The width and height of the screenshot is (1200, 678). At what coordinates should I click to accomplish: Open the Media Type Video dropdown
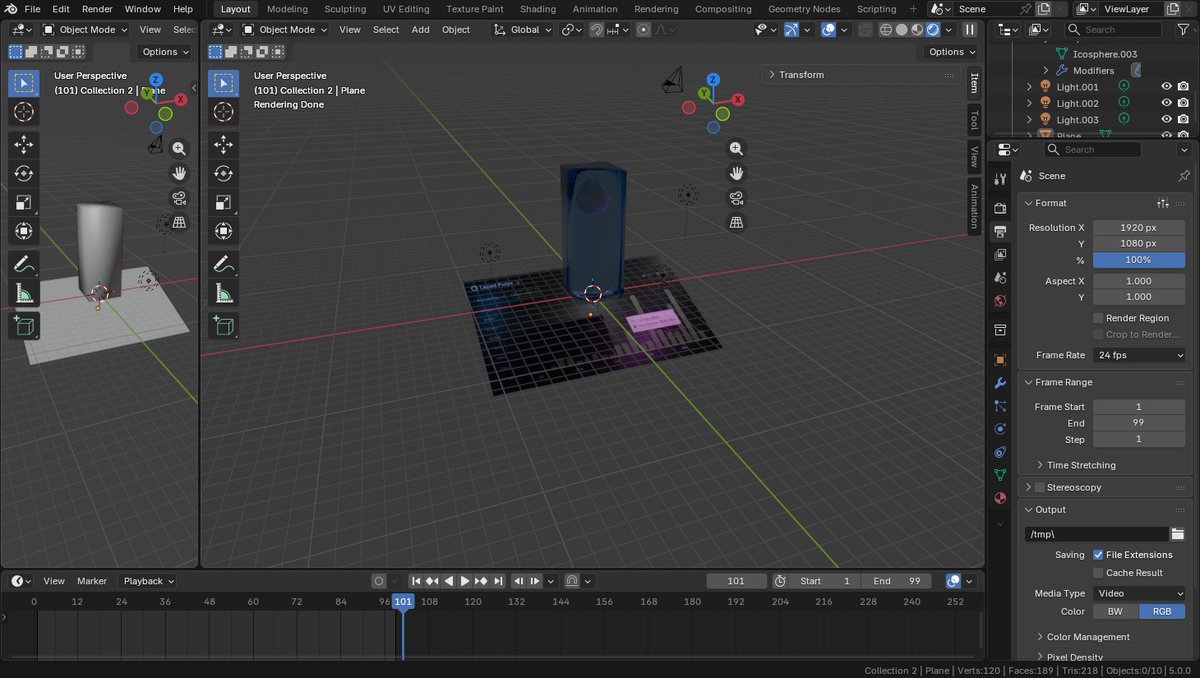pos(1139,593)
